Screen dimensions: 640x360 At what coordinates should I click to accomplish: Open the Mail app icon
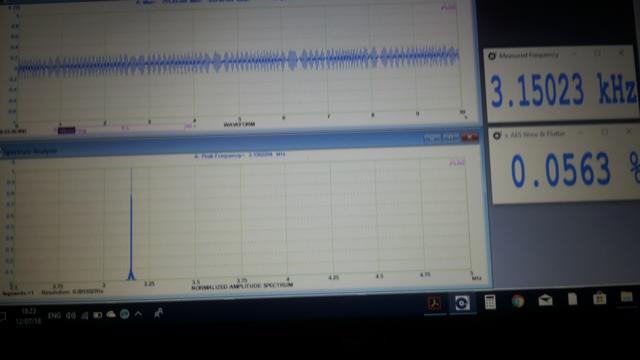[x=545, y=300]
